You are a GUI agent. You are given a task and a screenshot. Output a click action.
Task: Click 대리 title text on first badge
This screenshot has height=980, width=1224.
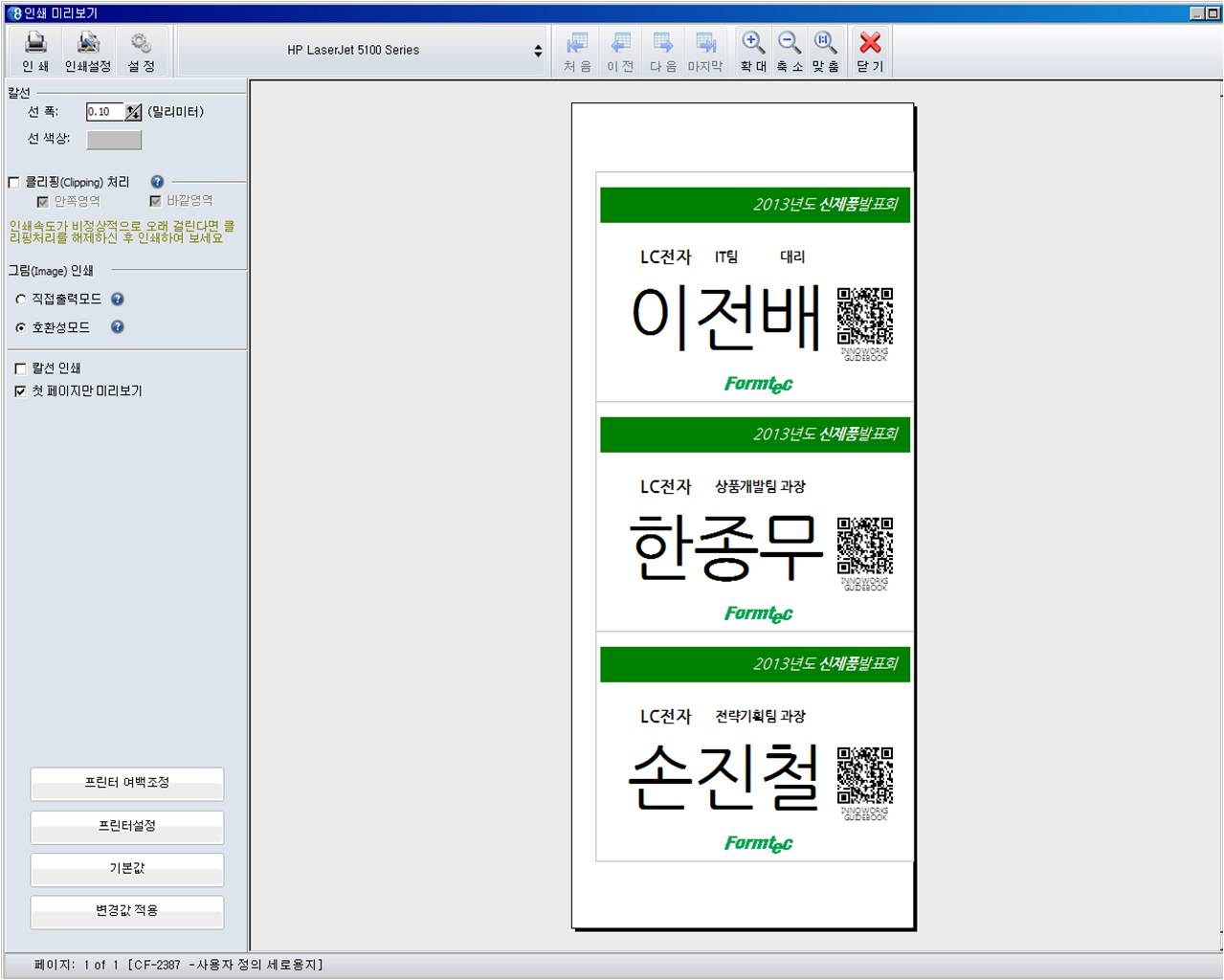click(x=792, y=257)
